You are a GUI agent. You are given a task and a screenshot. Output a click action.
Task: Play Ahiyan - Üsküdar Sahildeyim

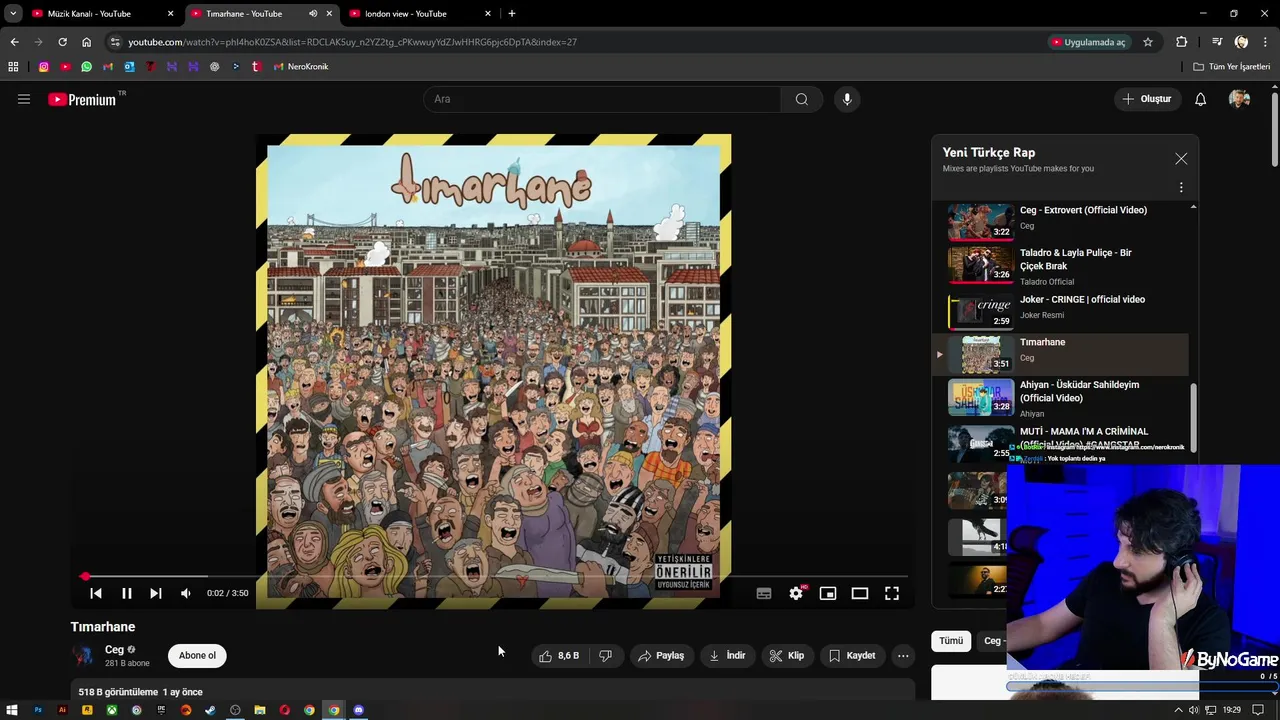pos(1060,397)
